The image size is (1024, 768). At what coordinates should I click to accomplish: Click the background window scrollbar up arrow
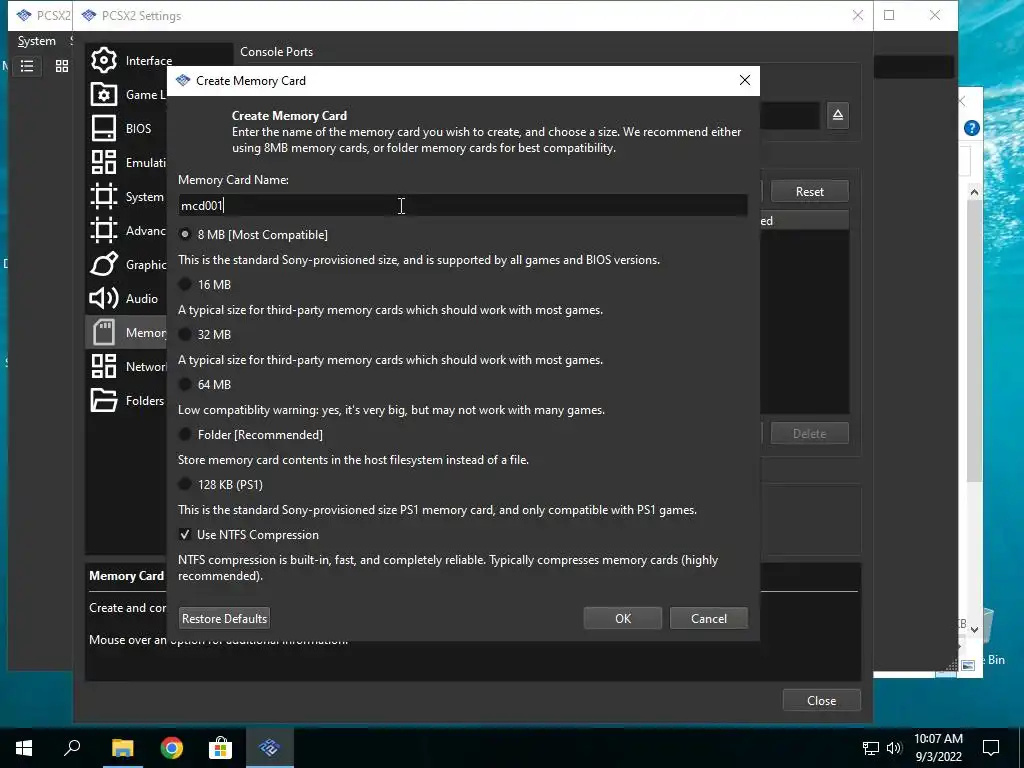point(974,192)
